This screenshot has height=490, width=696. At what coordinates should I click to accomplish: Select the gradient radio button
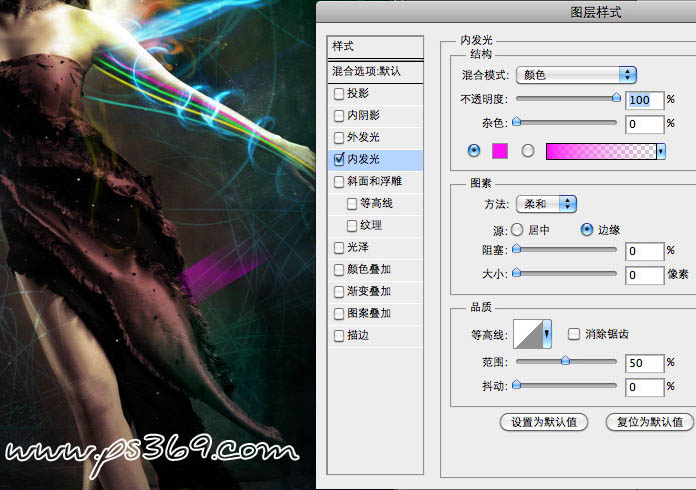coord(528,151)
